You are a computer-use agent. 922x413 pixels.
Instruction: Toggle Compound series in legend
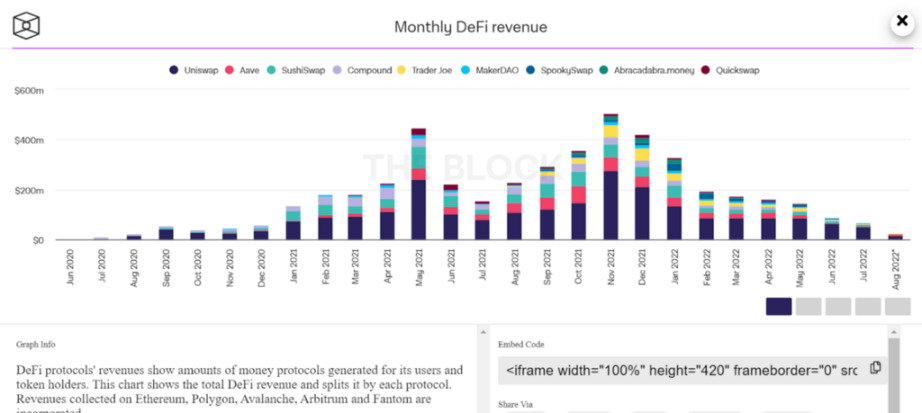click(362, 71)
